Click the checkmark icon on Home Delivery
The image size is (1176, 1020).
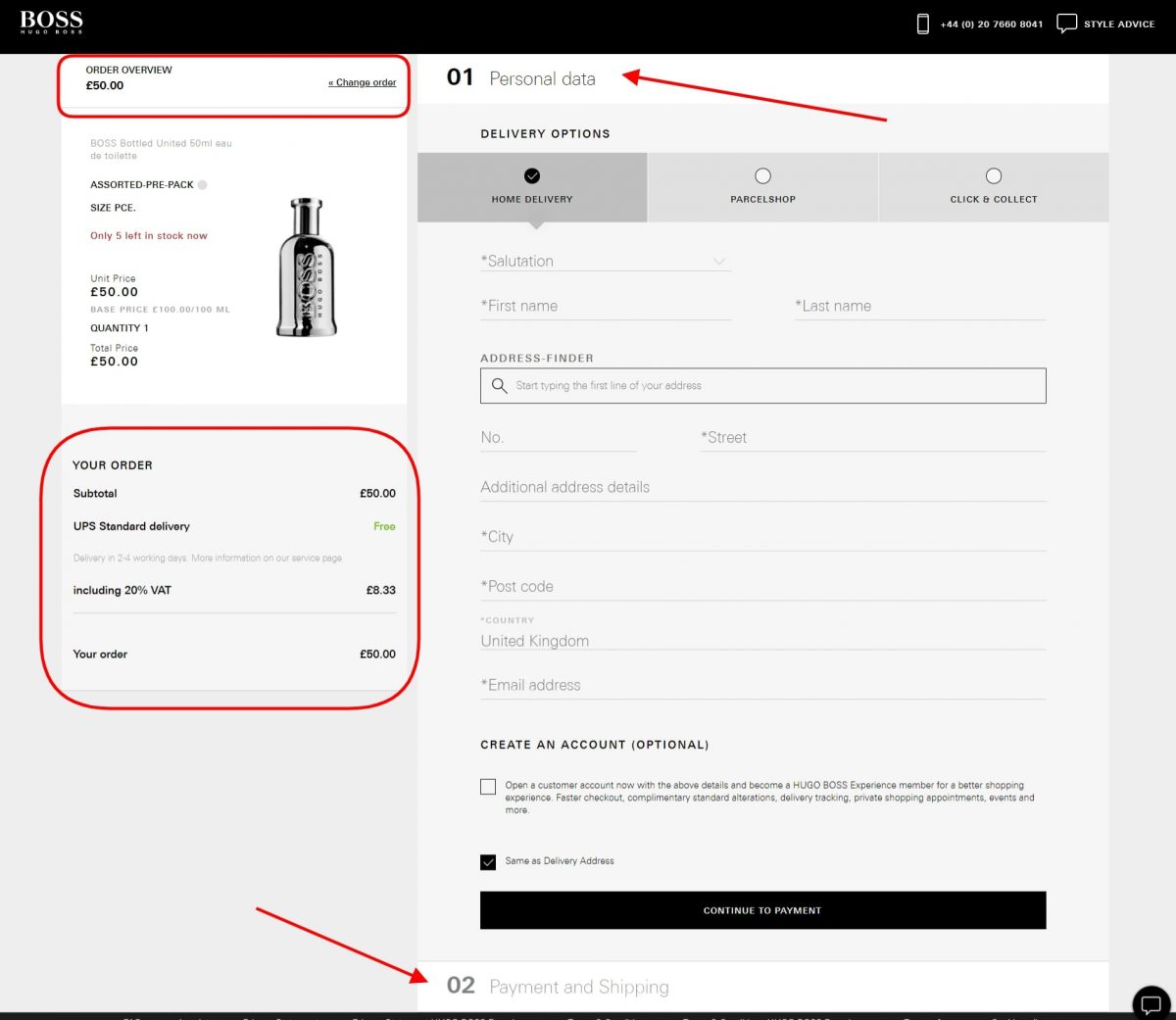(x=531, y=175)
